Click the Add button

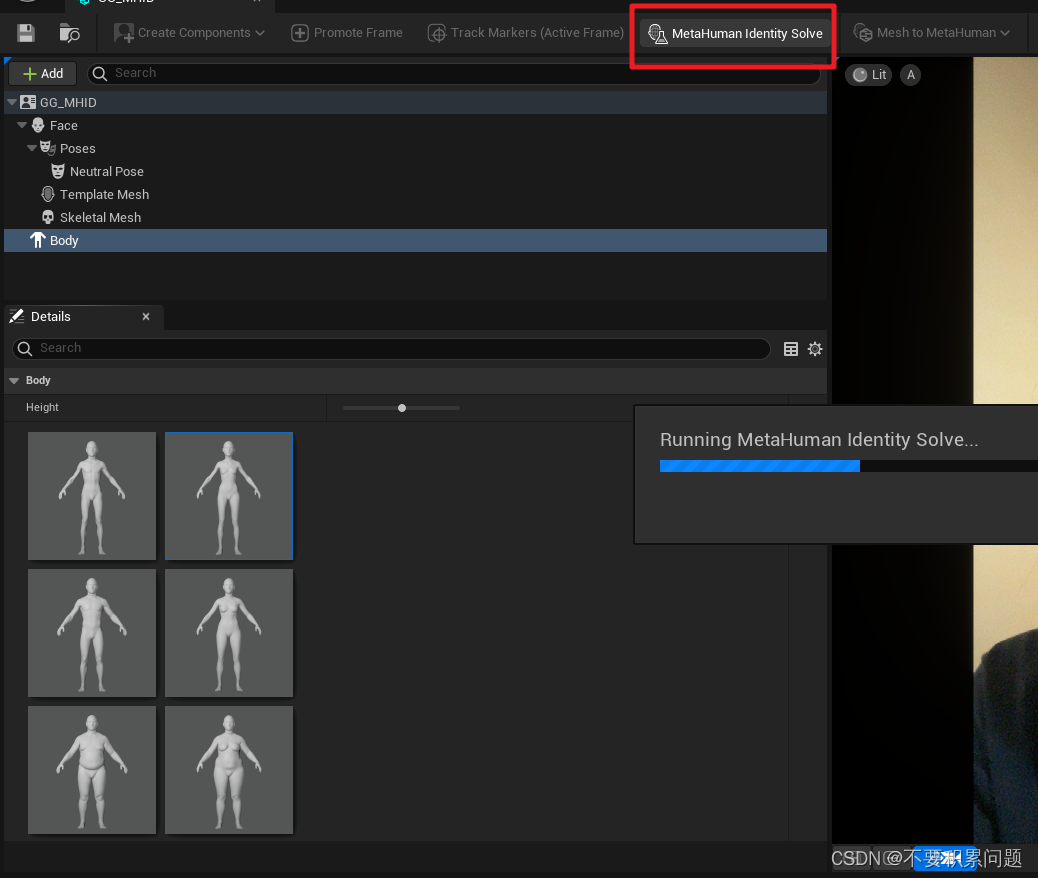click(42, 73)
